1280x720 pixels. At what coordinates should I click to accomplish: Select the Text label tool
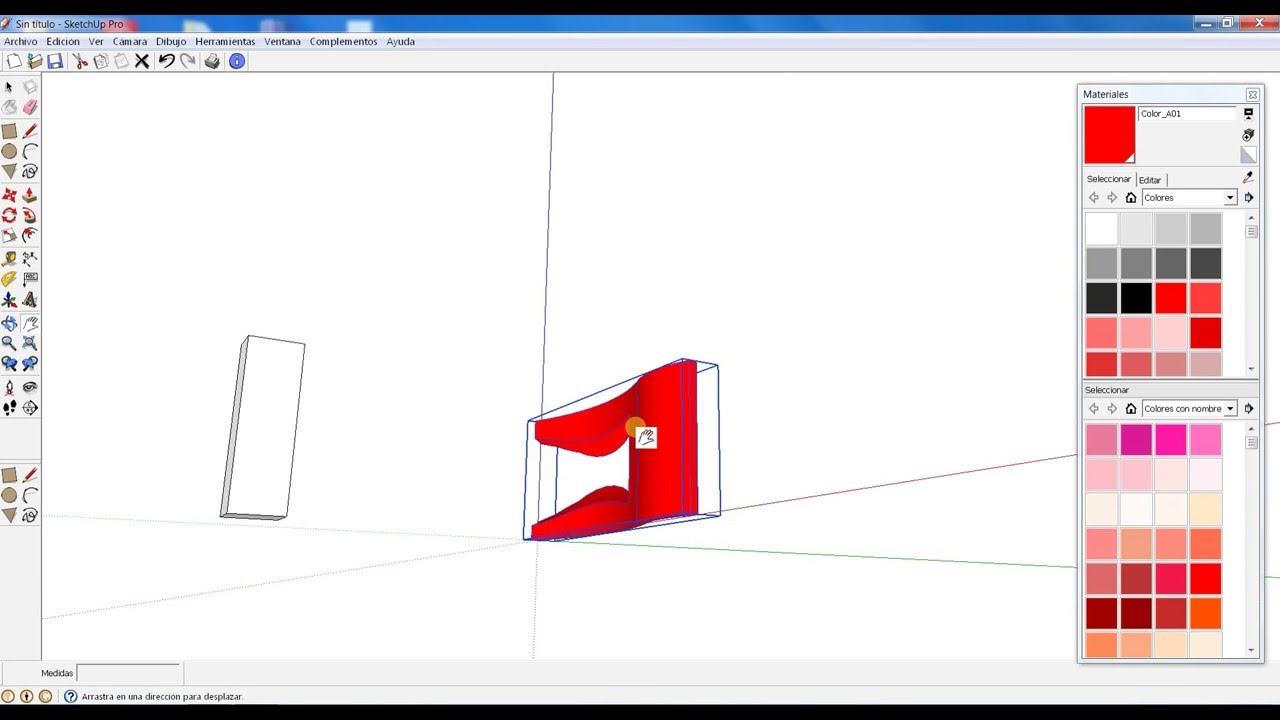[x=30, y=279]
